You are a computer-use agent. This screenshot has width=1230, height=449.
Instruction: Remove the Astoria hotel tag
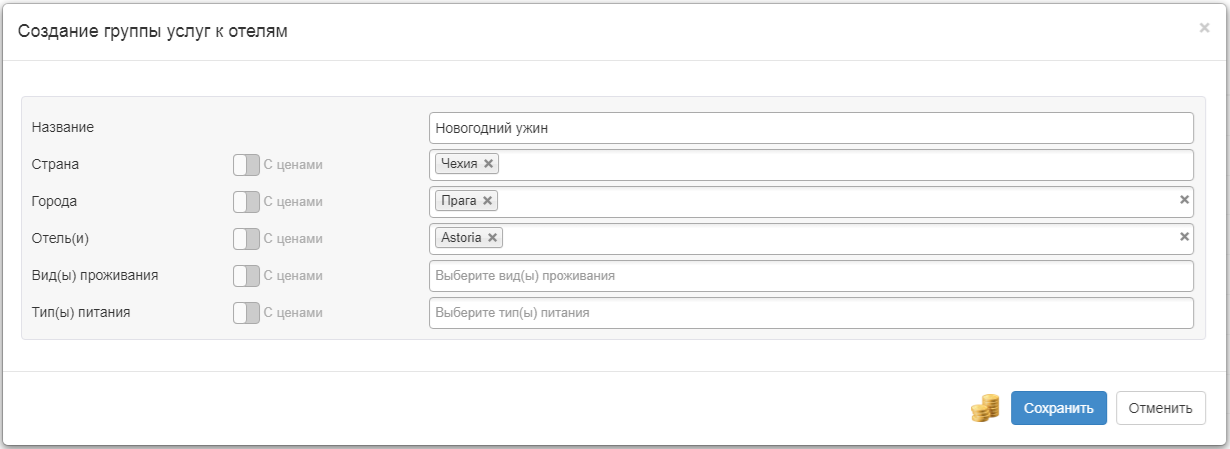pyautogui.click(x=492, y=238)
